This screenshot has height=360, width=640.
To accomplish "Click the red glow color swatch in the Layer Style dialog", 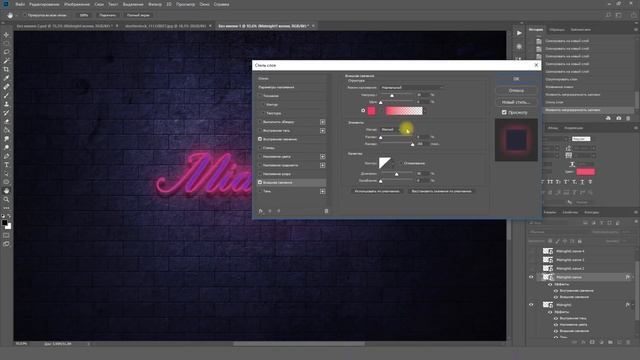I will [x=371, y=111].
